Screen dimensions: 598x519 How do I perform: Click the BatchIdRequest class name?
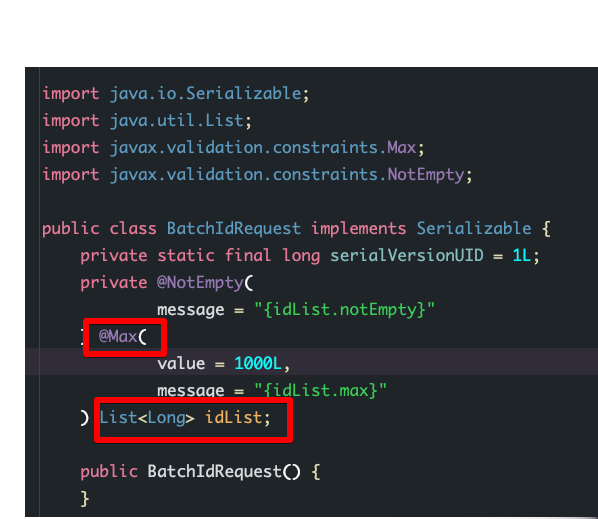coord(234,229)
